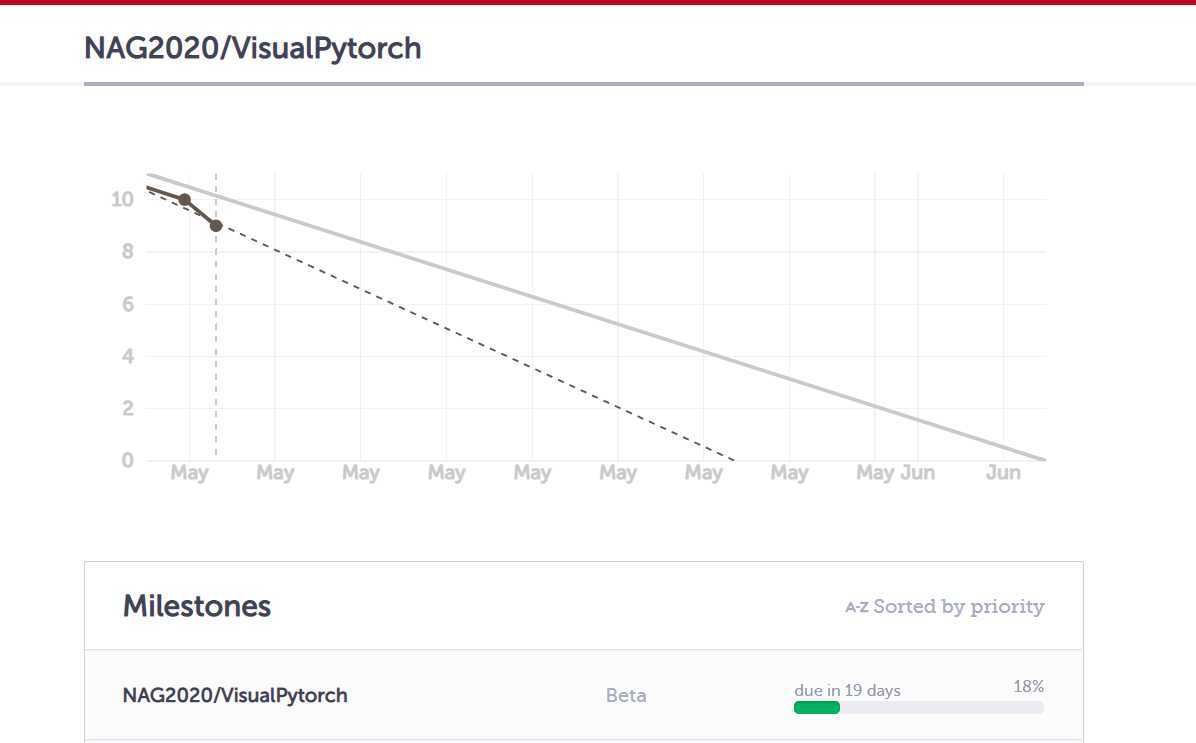Click the y-axis label 10
The image size is (1196, 743).
(122, 199)
